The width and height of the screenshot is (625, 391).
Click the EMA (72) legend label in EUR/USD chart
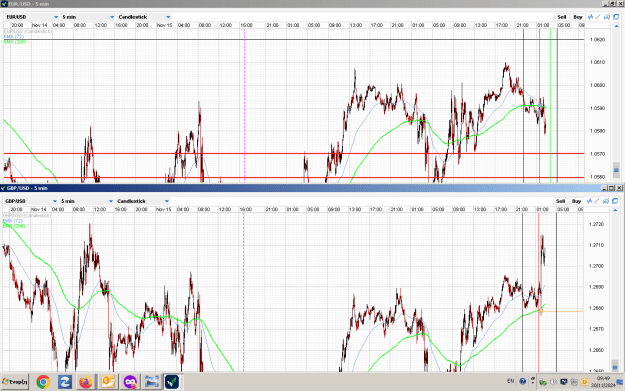click(x=14, y=36)
